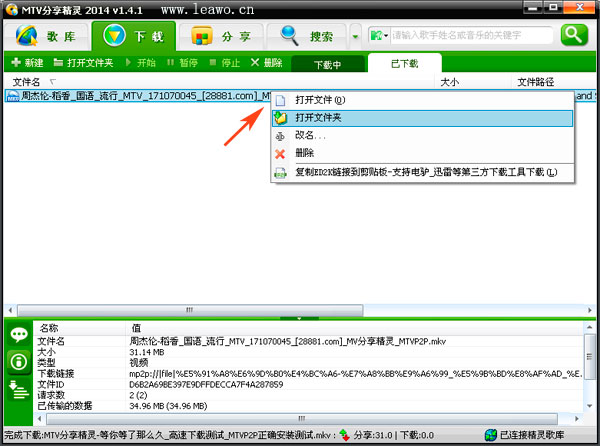Click the file icon beside 打开文件 (O)
This screenshot has width=600, height=446.
click(x=280, y=101)
